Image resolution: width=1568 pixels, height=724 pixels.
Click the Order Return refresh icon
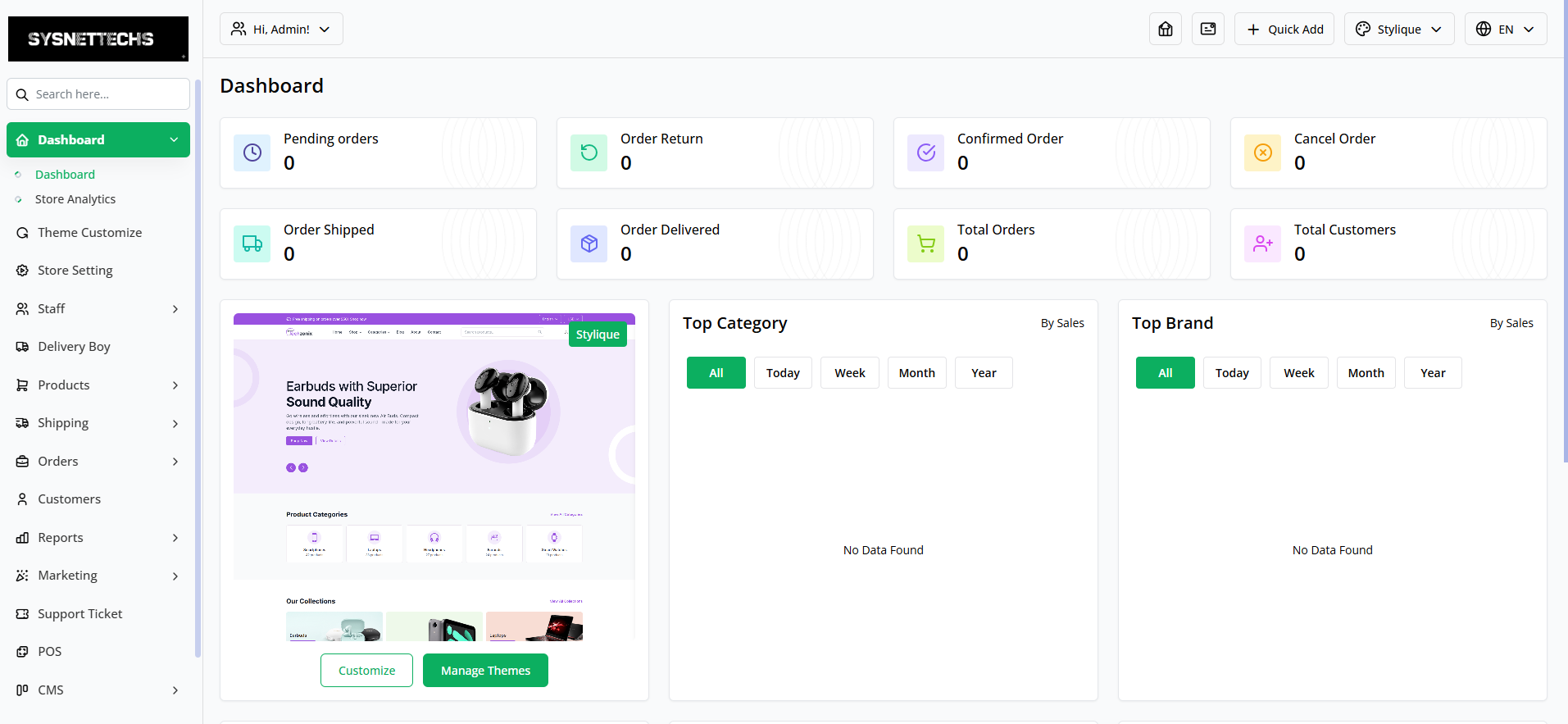(589, 153)
